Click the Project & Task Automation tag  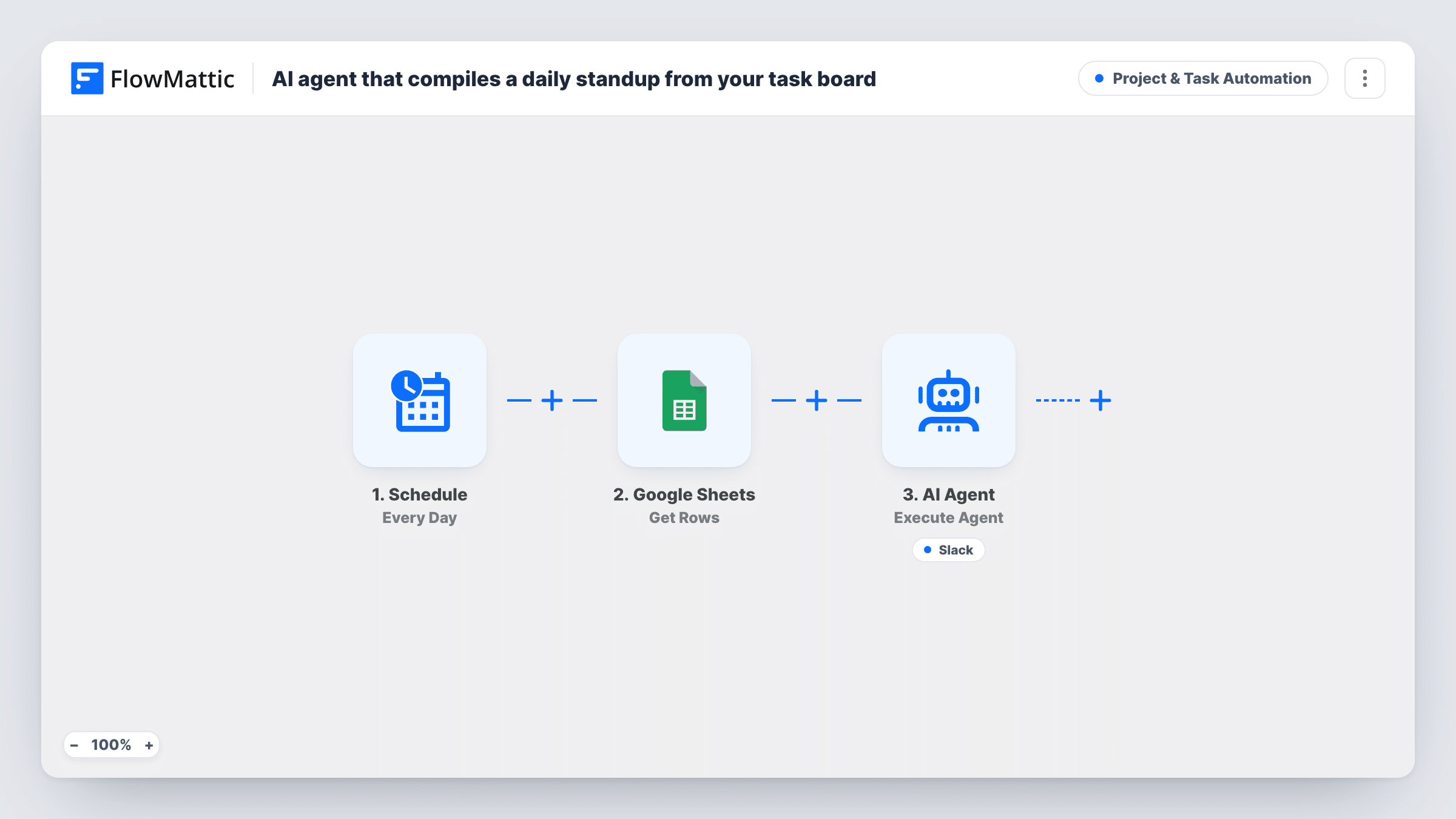click(x=1203, y=78)
